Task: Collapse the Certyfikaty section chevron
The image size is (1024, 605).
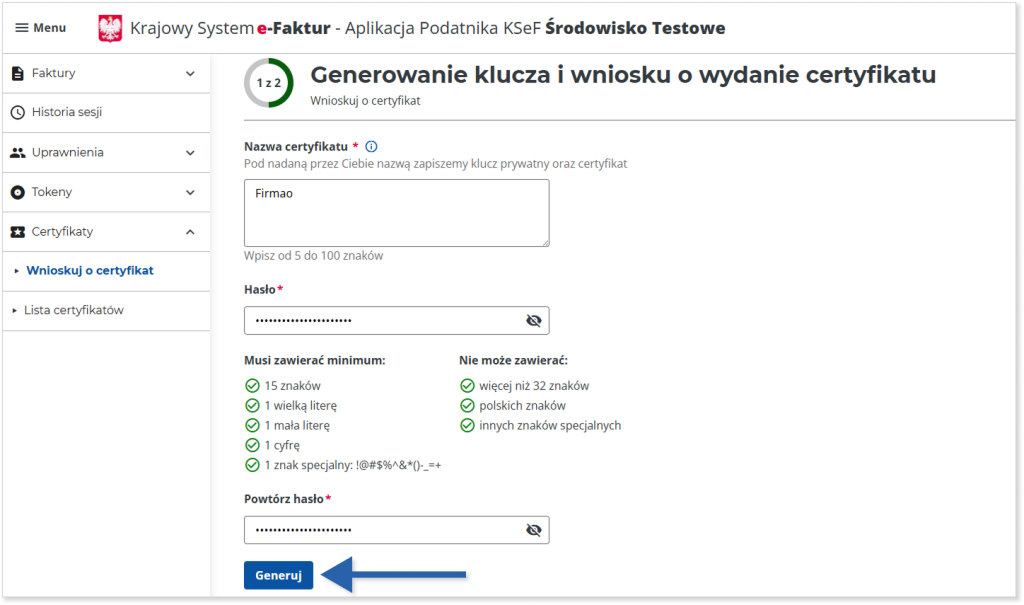Action: pyautogui.click(x=190, y=232)
